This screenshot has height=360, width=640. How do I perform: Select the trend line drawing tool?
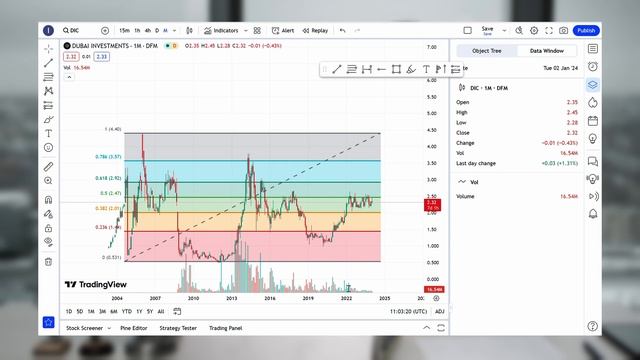tap(49, 62)
